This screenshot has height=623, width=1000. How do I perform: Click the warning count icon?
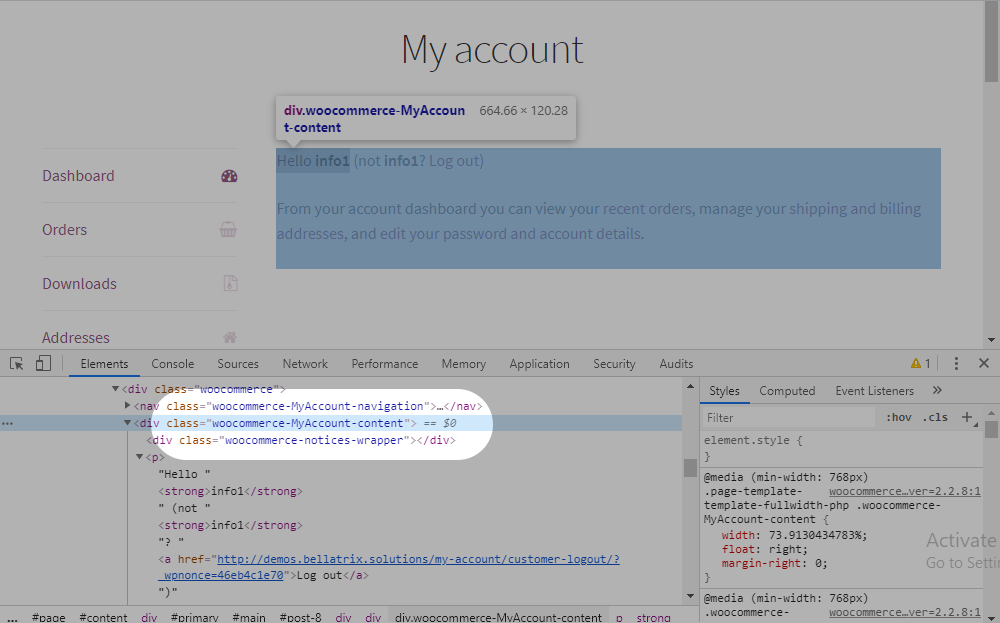(920, 363)
